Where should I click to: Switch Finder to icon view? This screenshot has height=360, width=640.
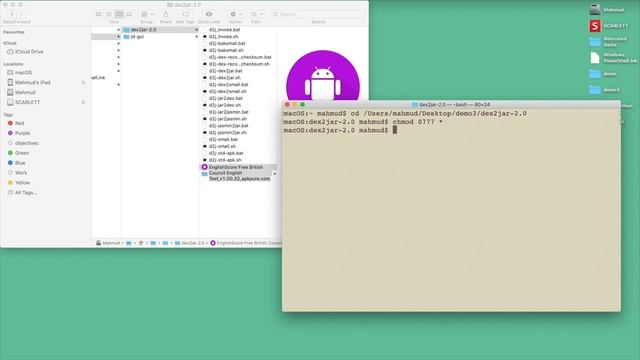[x=99, y=14]
